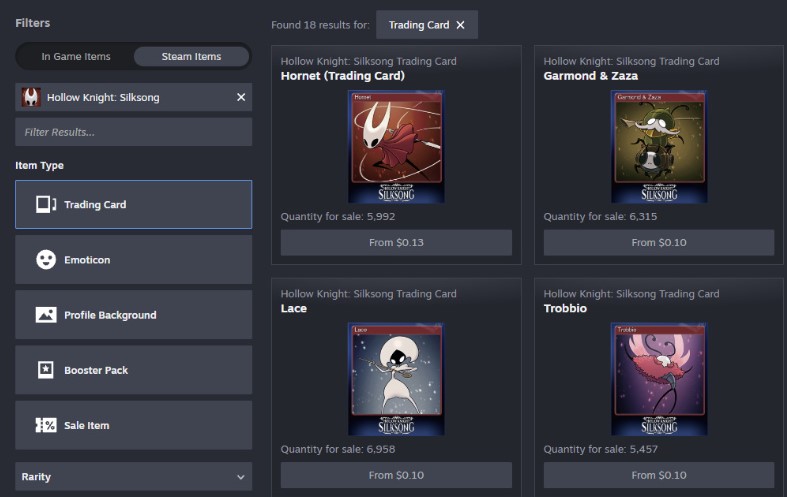Remove the Hollow Knight: Silksong game filter
This screenshot has width=787, height=497.
[241, 97]
